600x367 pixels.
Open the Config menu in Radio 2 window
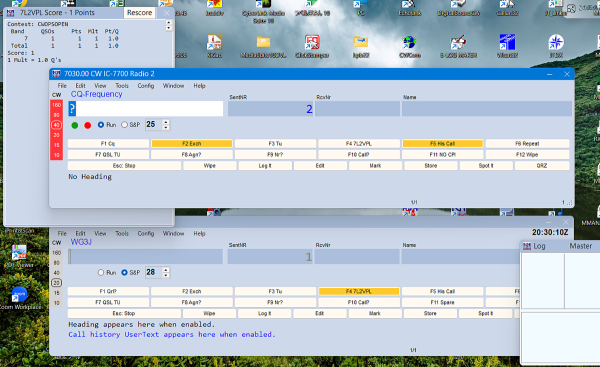[146, 86]
